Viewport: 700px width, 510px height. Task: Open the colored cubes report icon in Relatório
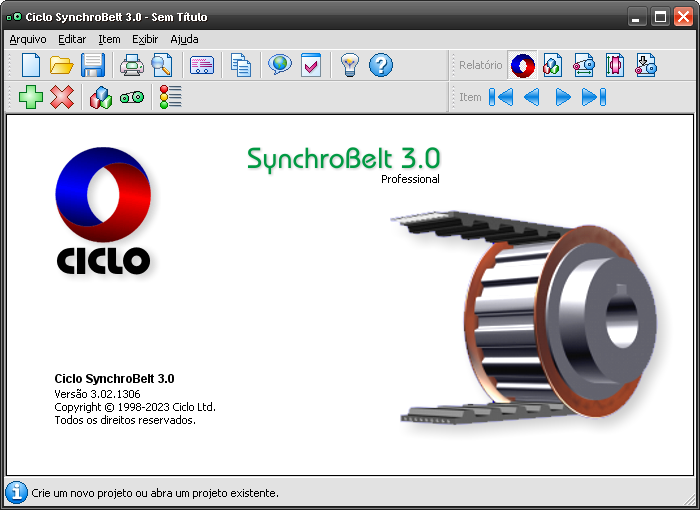tap(552, 66)
